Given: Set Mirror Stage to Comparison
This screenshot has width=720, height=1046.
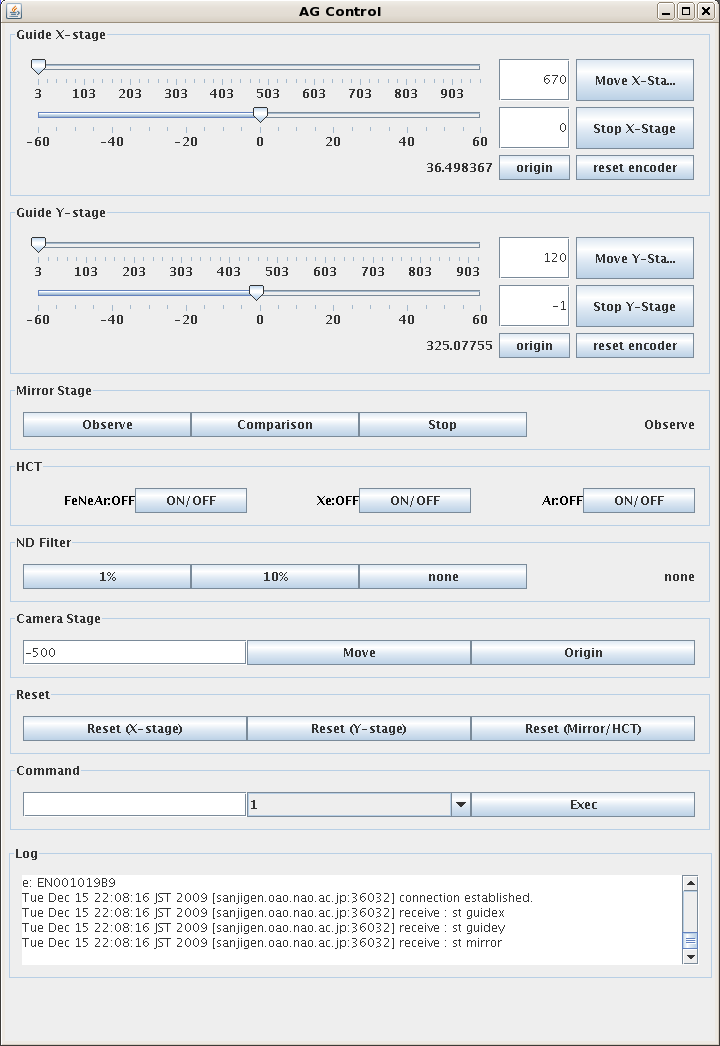Looking at the screenshot, I should (x=275, y=424).
